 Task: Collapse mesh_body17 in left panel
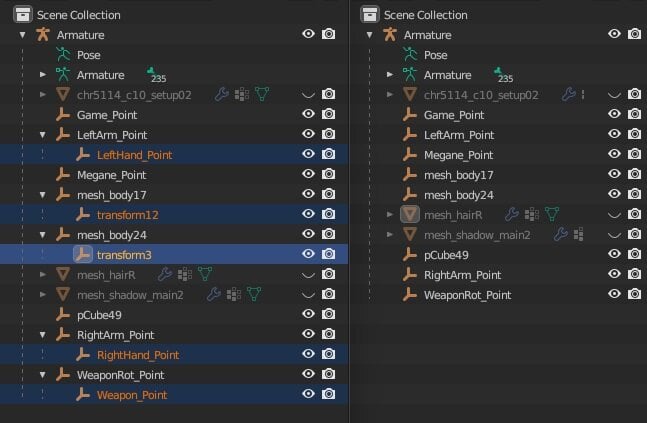click(43, 195)
